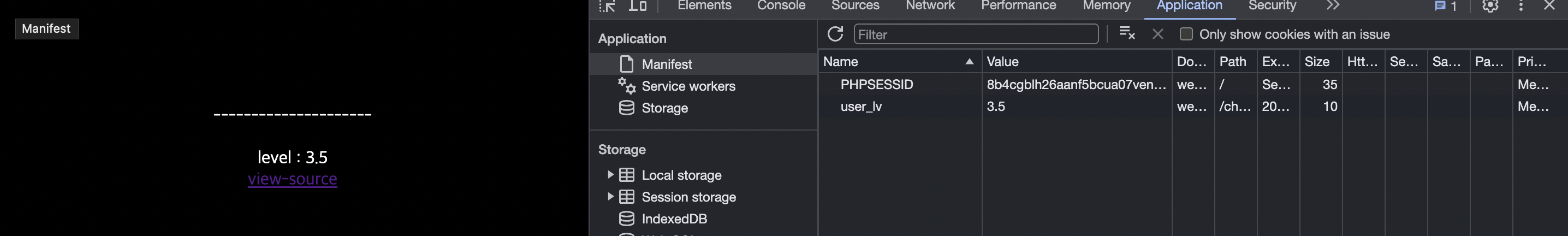Toggle the device toolbar icon
Viewport: 1568px width, 236px height.
(x=637, y=5)
